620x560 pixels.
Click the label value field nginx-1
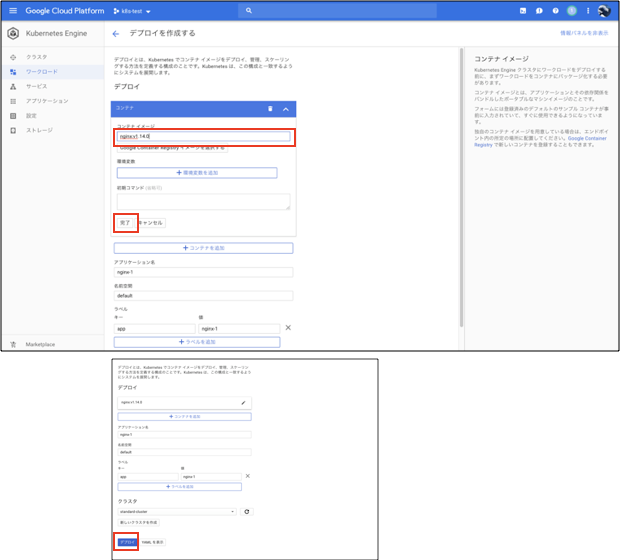click(x=239, y=329)
